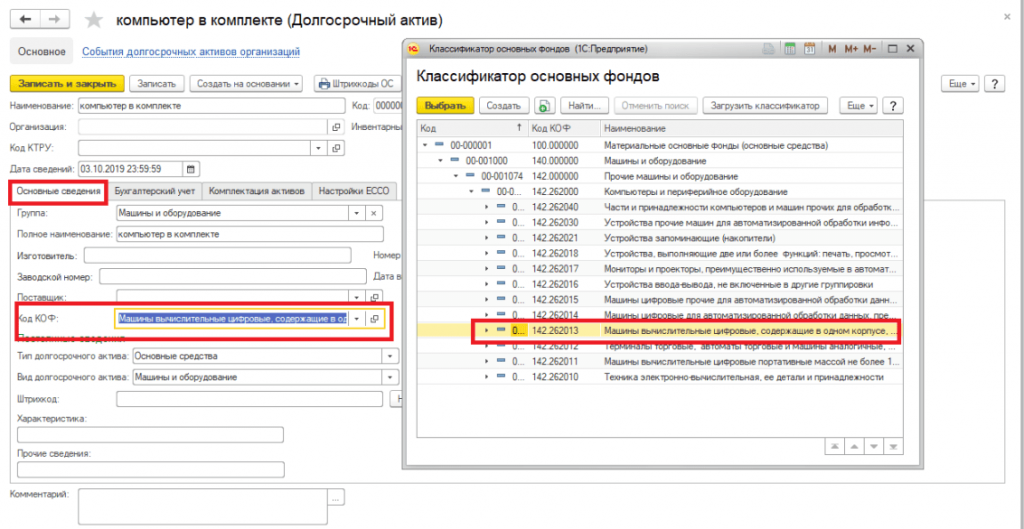This screenshot has height=529, width=1024.
Task: Switch to Комплектация активов tab
Action: pos(257,190)
